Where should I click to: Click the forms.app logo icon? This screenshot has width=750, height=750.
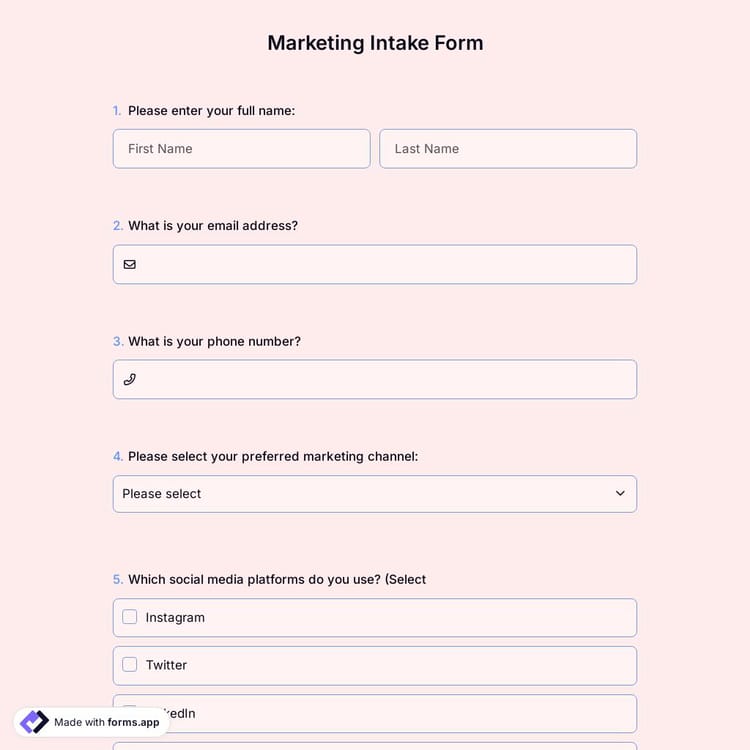pos(34,722)
